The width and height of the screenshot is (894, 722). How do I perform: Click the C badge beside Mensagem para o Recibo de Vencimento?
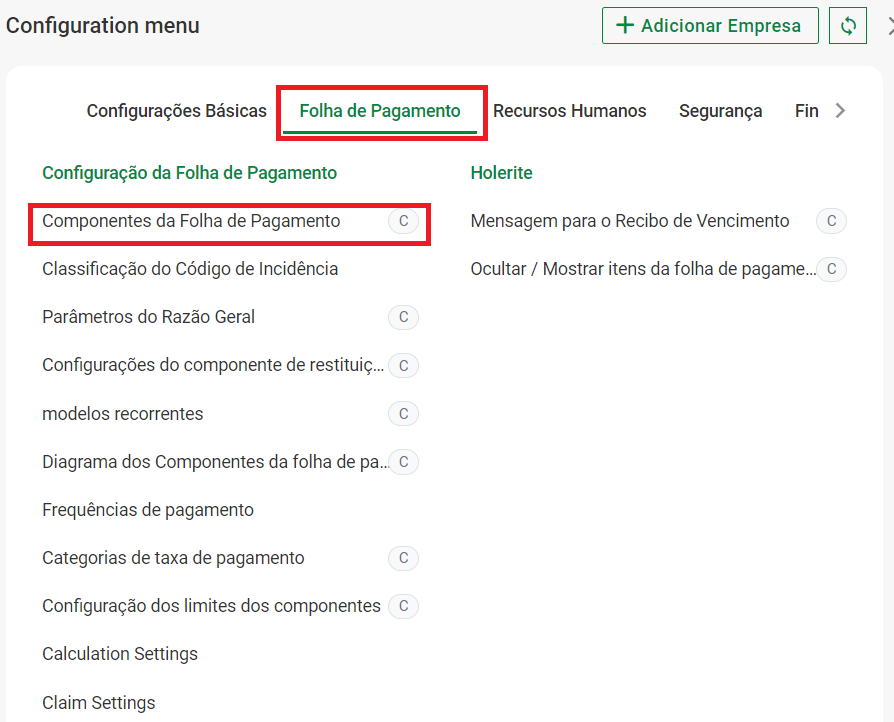pos(831,222)
